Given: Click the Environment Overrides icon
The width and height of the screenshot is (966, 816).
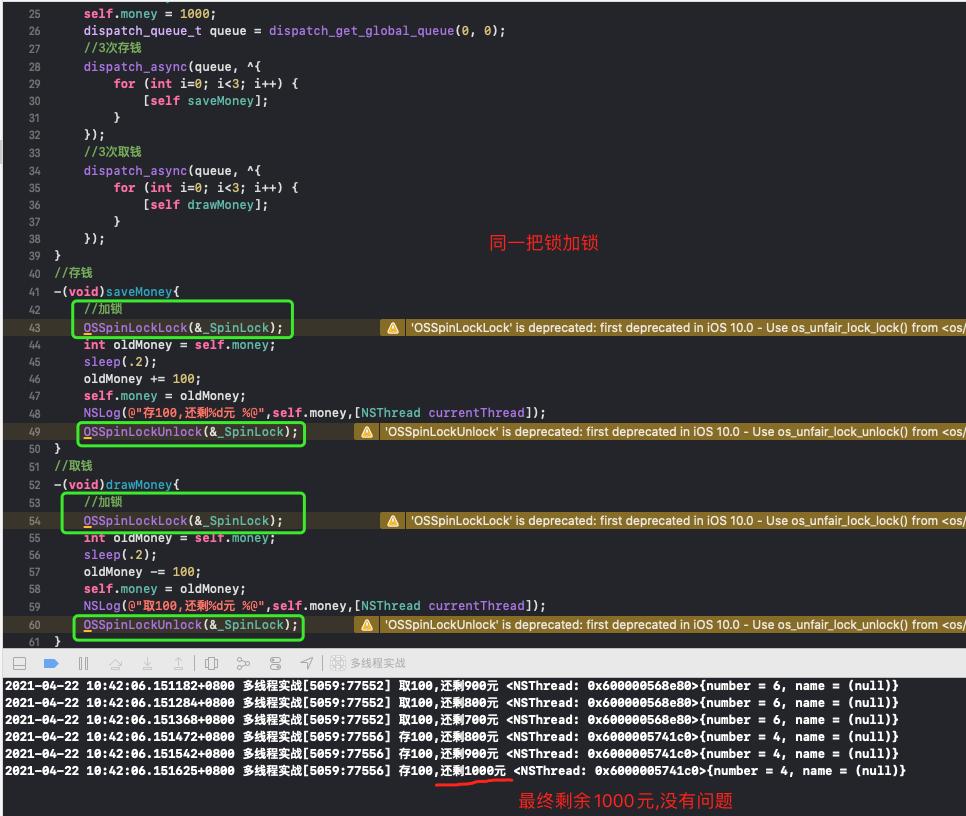Looking at the screenshot, I should pos(275,663).
